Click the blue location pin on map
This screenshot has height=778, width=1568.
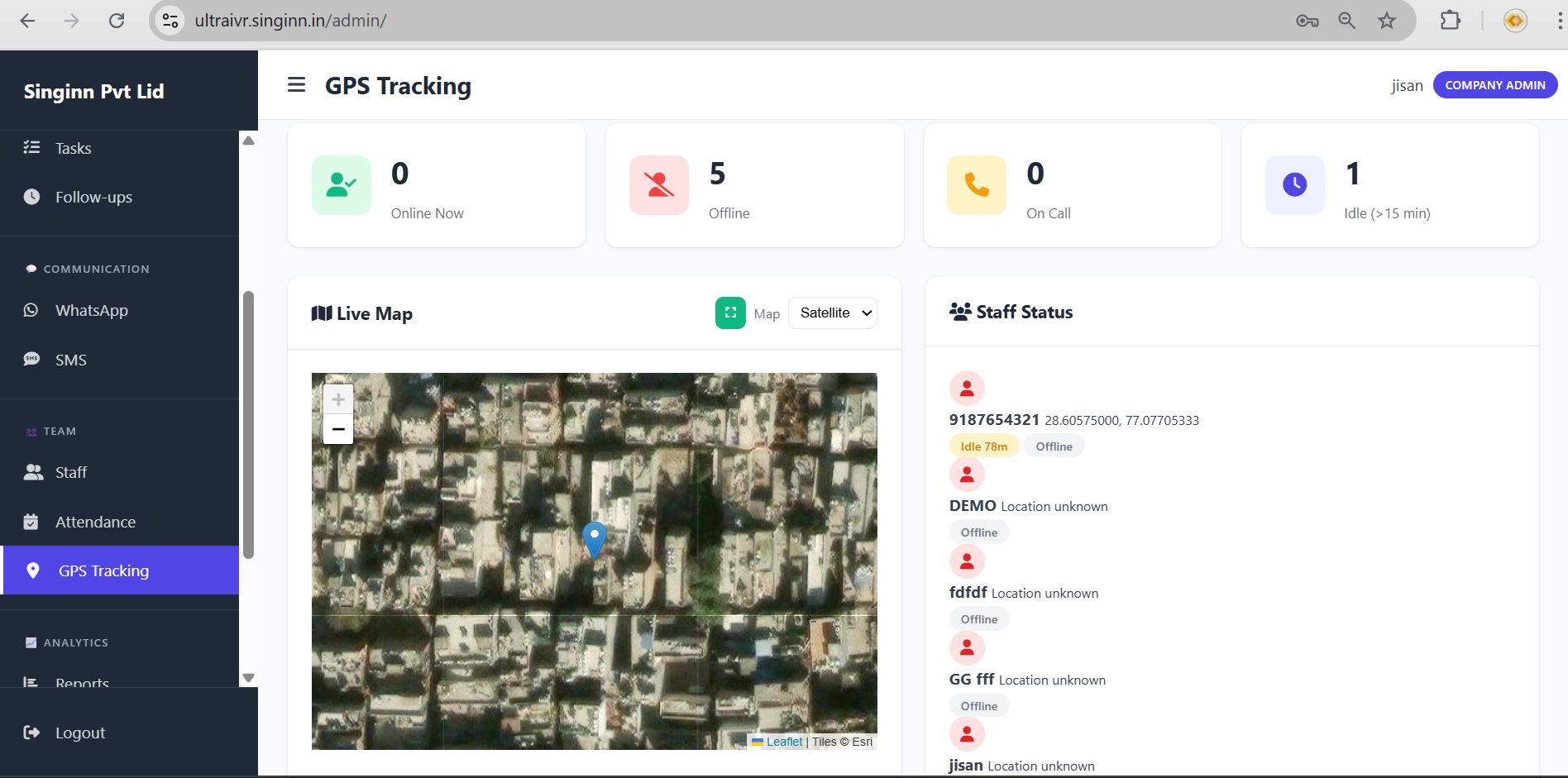click(594, 539)
